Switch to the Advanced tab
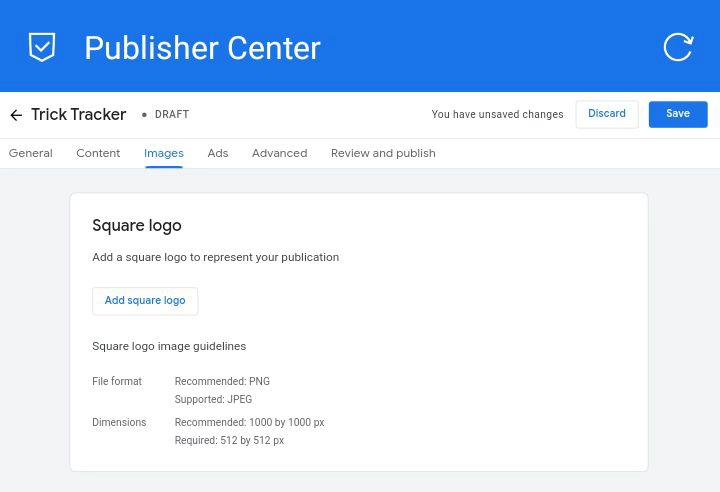Viewport: 720px width, 492px height. click(x=279, y=153)
